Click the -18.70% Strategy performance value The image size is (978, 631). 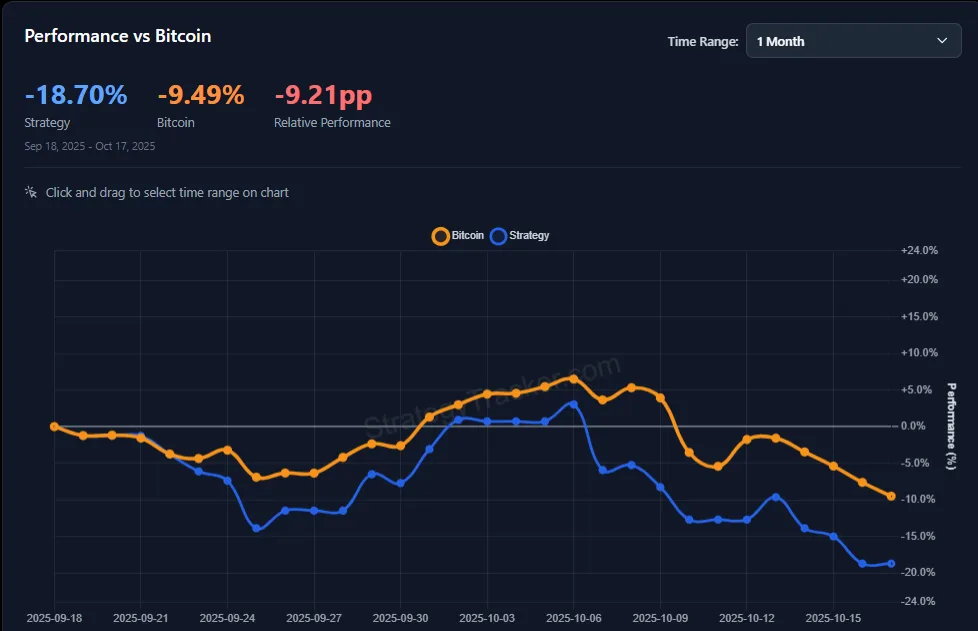pos(76,95)
